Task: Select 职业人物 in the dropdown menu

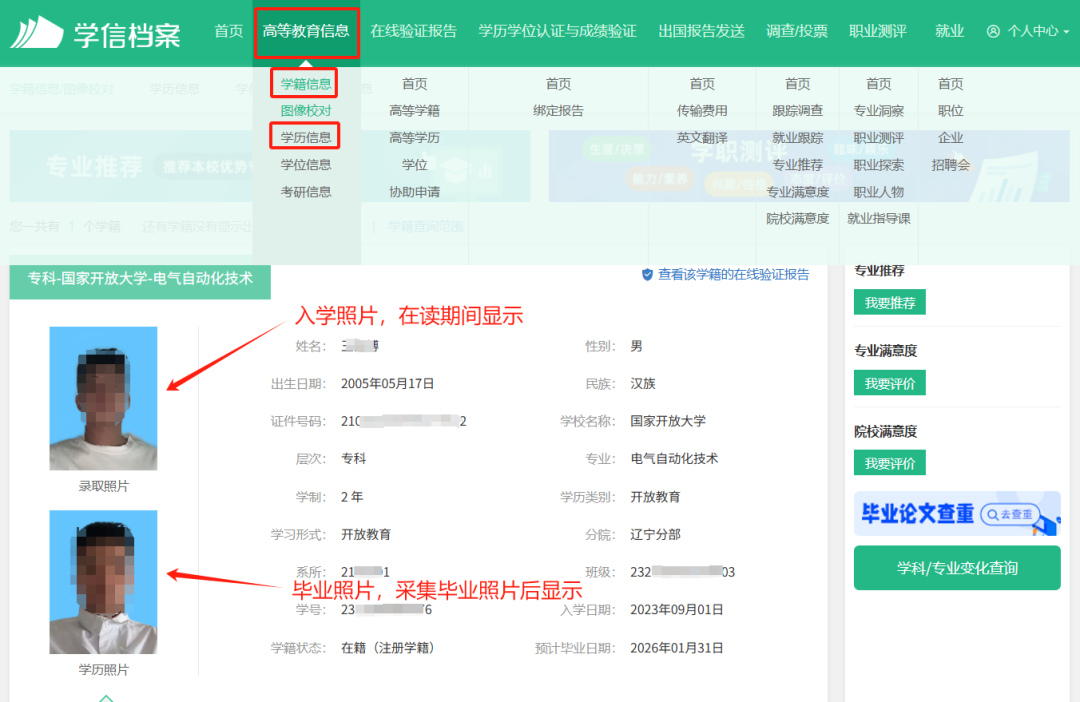Action: 879,192
